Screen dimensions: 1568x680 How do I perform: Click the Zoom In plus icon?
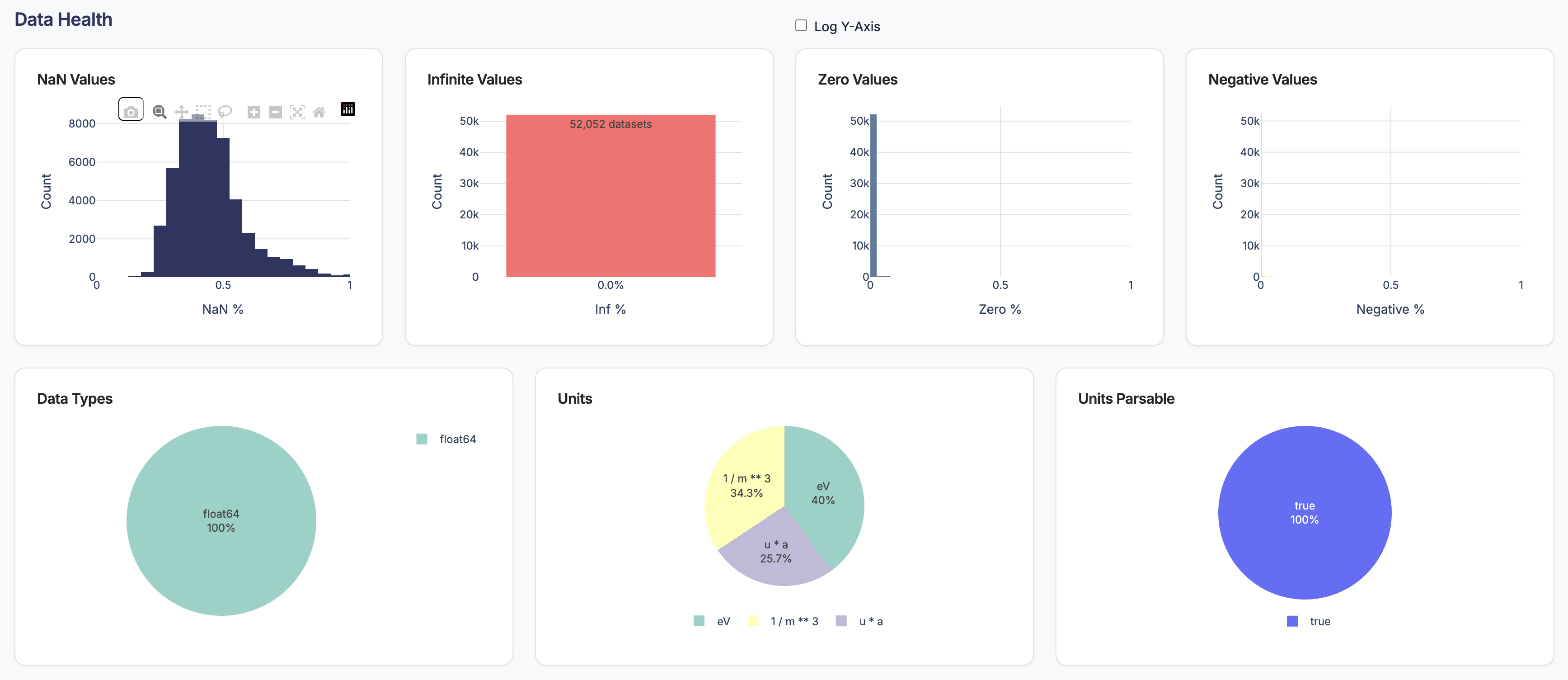(254, 111)
